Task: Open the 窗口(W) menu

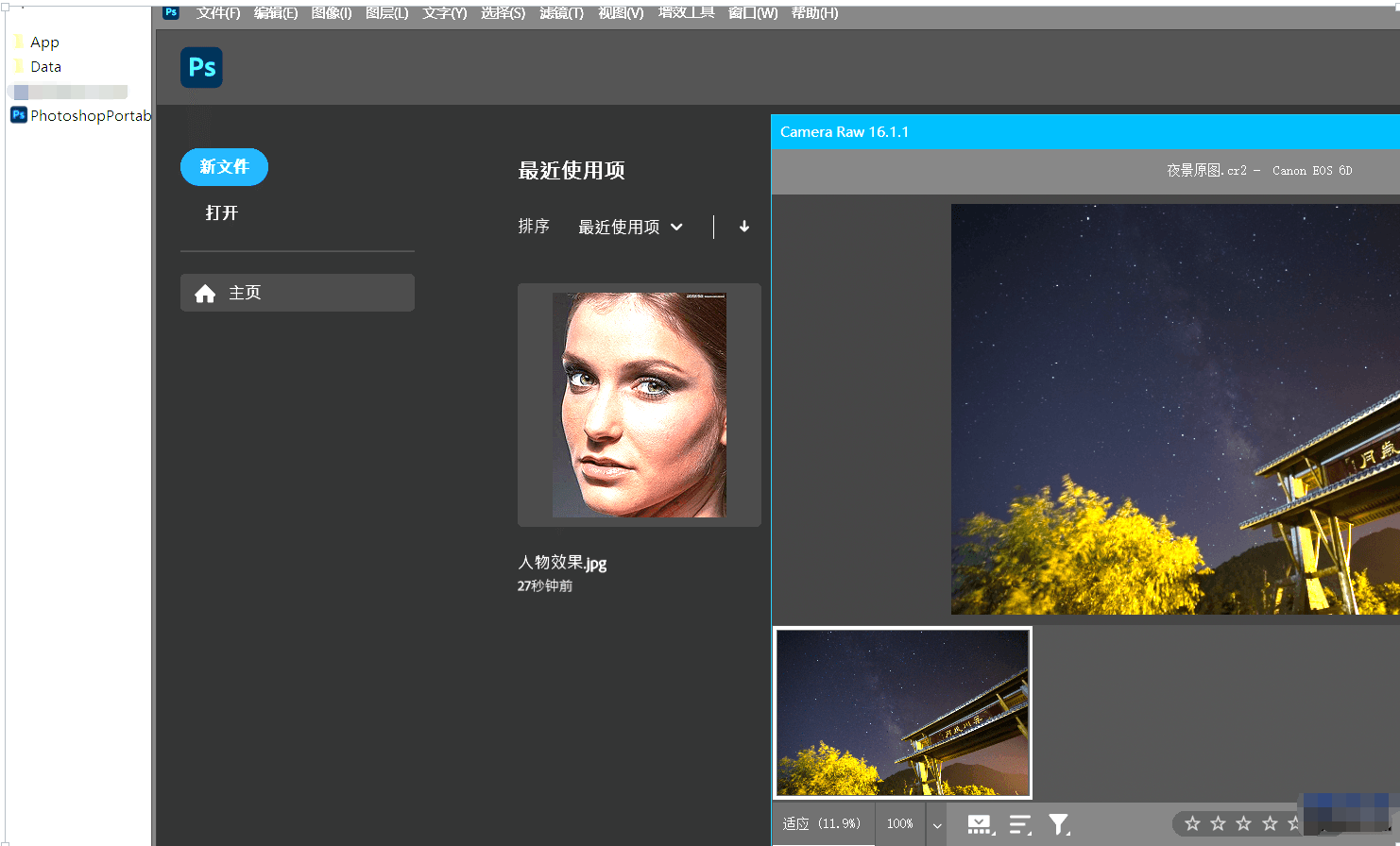Action: click(x=753, y=13)
